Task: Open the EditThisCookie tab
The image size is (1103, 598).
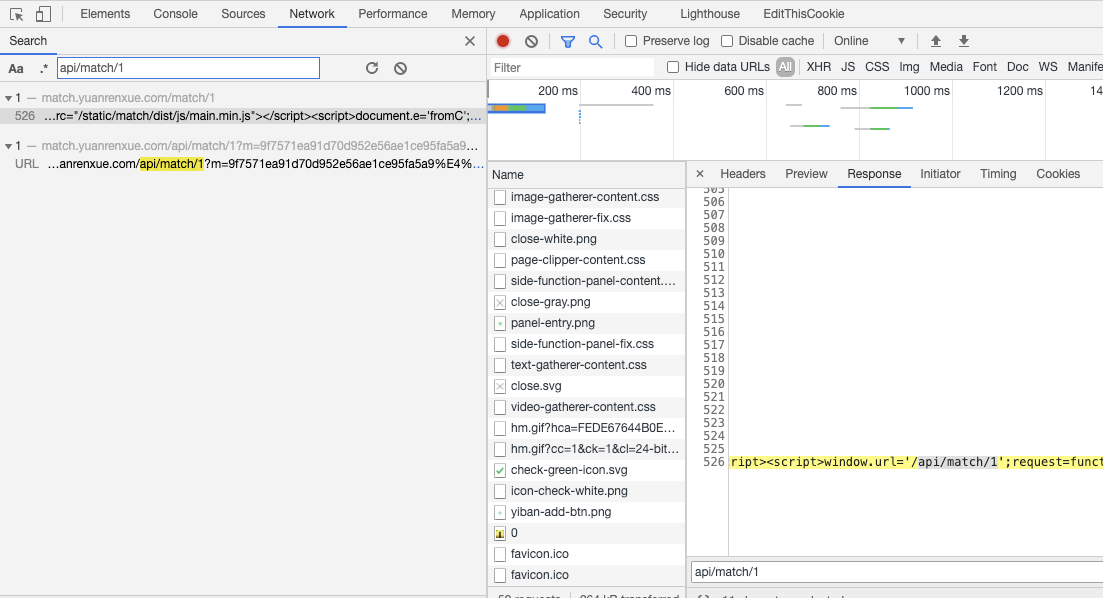Action: point(803,13)
